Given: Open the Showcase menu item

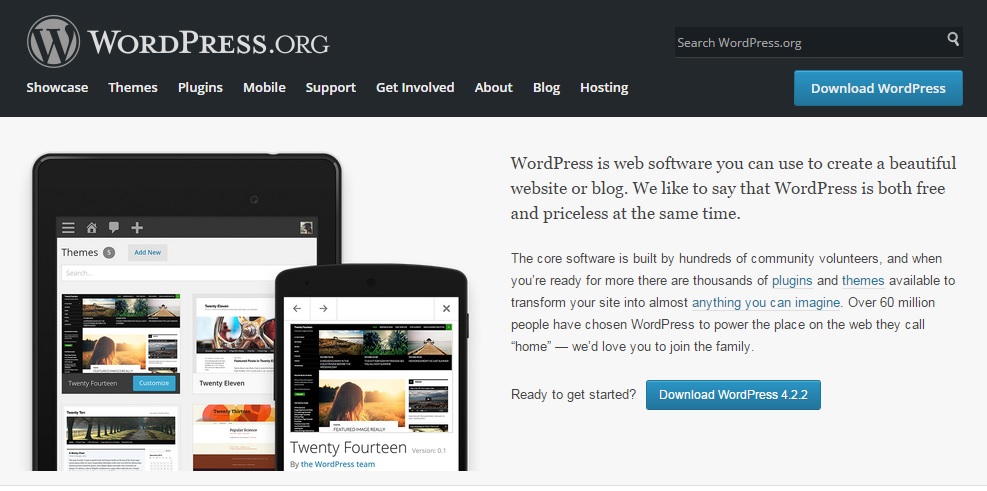Looking at the screenshot, I should pos(57,87).
